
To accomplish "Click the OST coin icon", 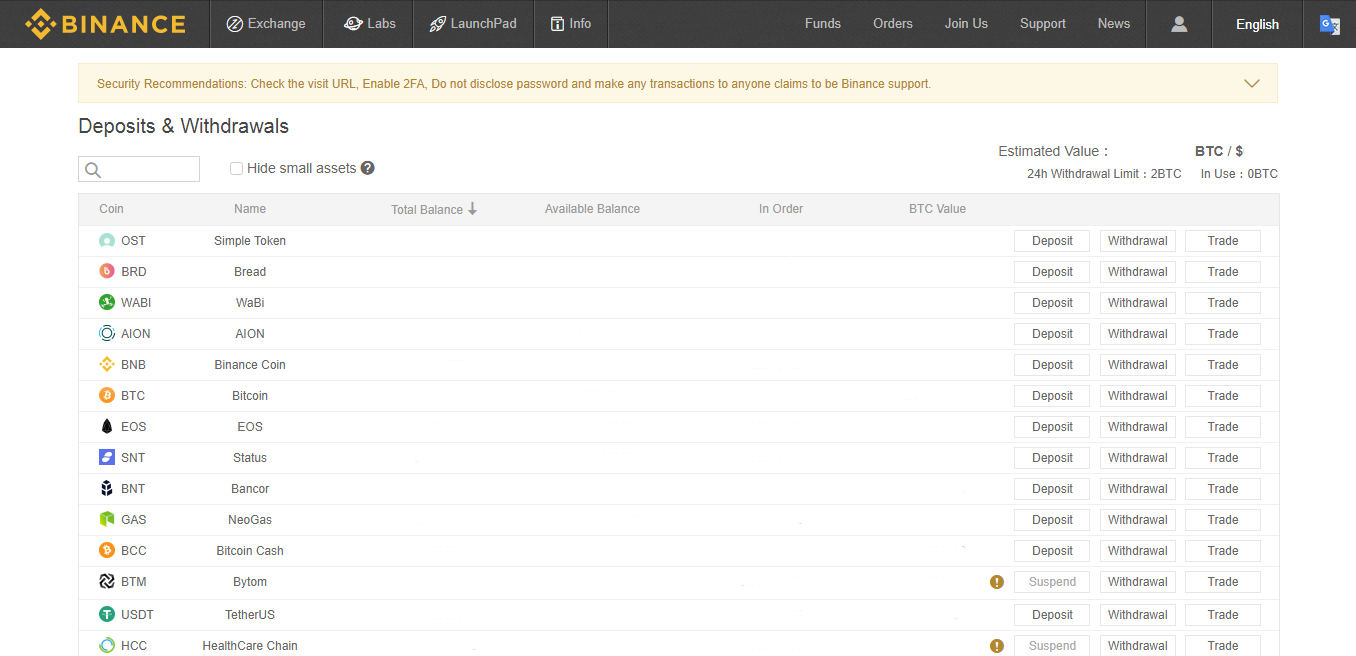I will point(107,241).
